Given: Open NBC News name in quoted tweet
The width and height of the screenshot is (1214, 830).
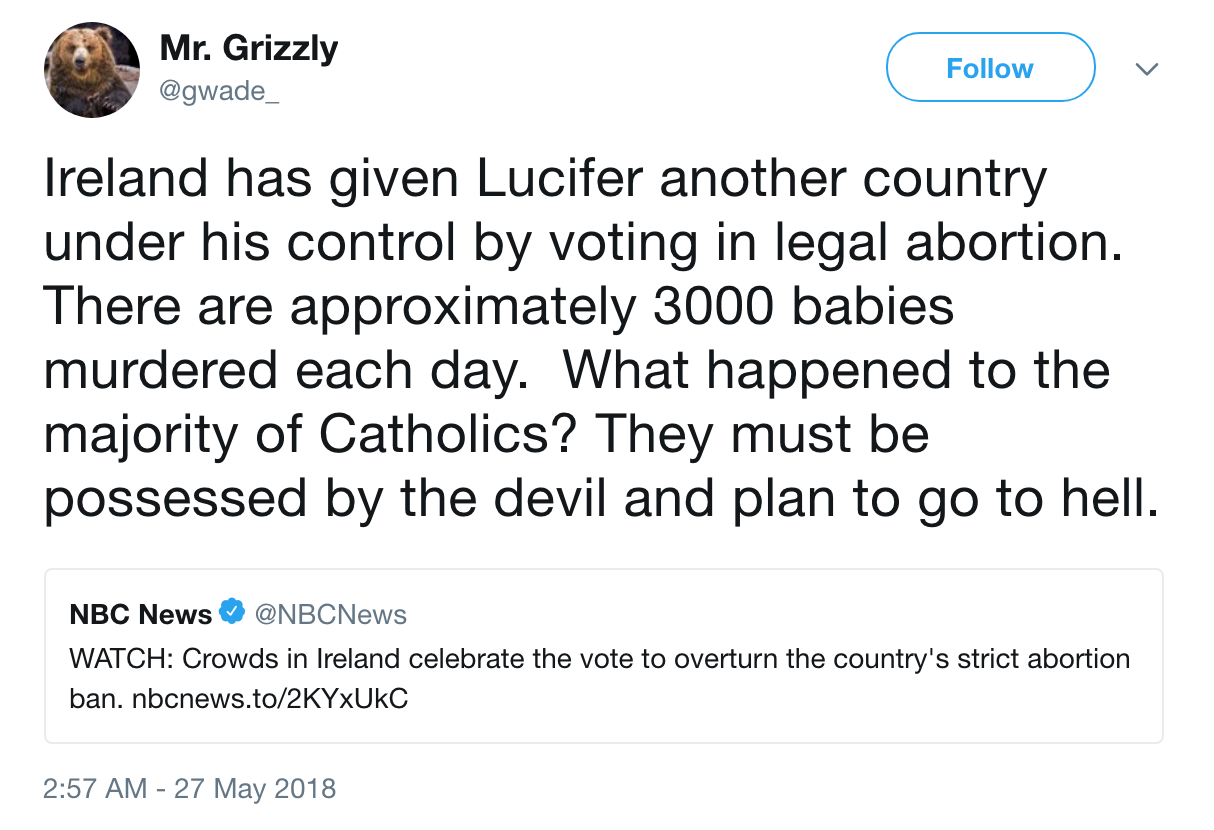Looking at the screenshot, I should point(140,613).
